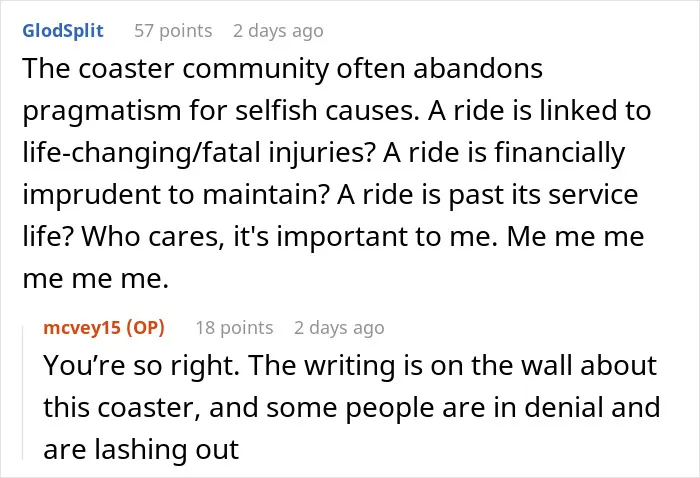Open GlodSplit's user profile link
The width and height of the screenshot is (700, 478).
pyautogui.click(x=63, y=31)
